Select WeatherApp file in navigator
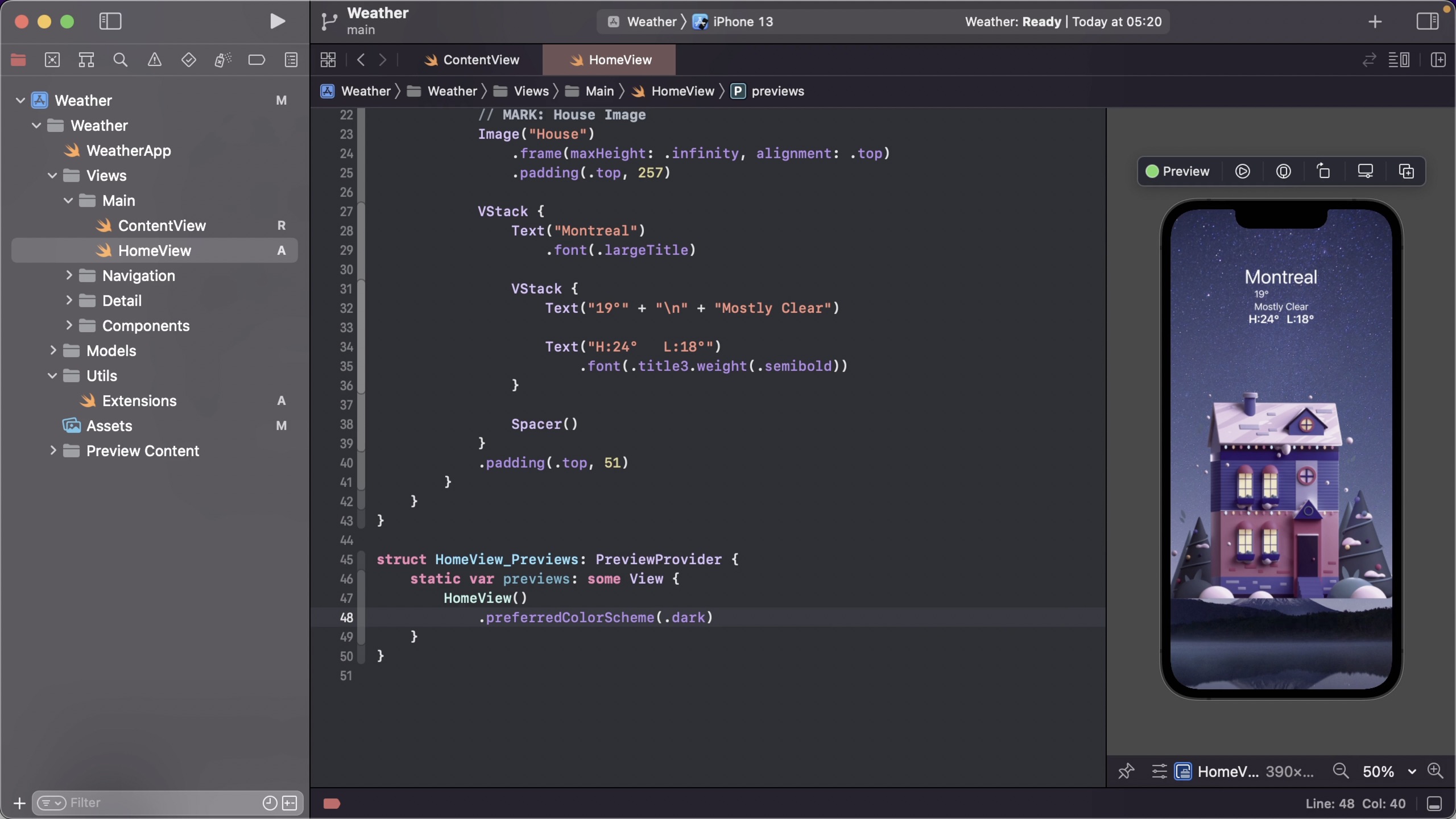Viewport: 1456px width, 819px height. click(129, 150)
